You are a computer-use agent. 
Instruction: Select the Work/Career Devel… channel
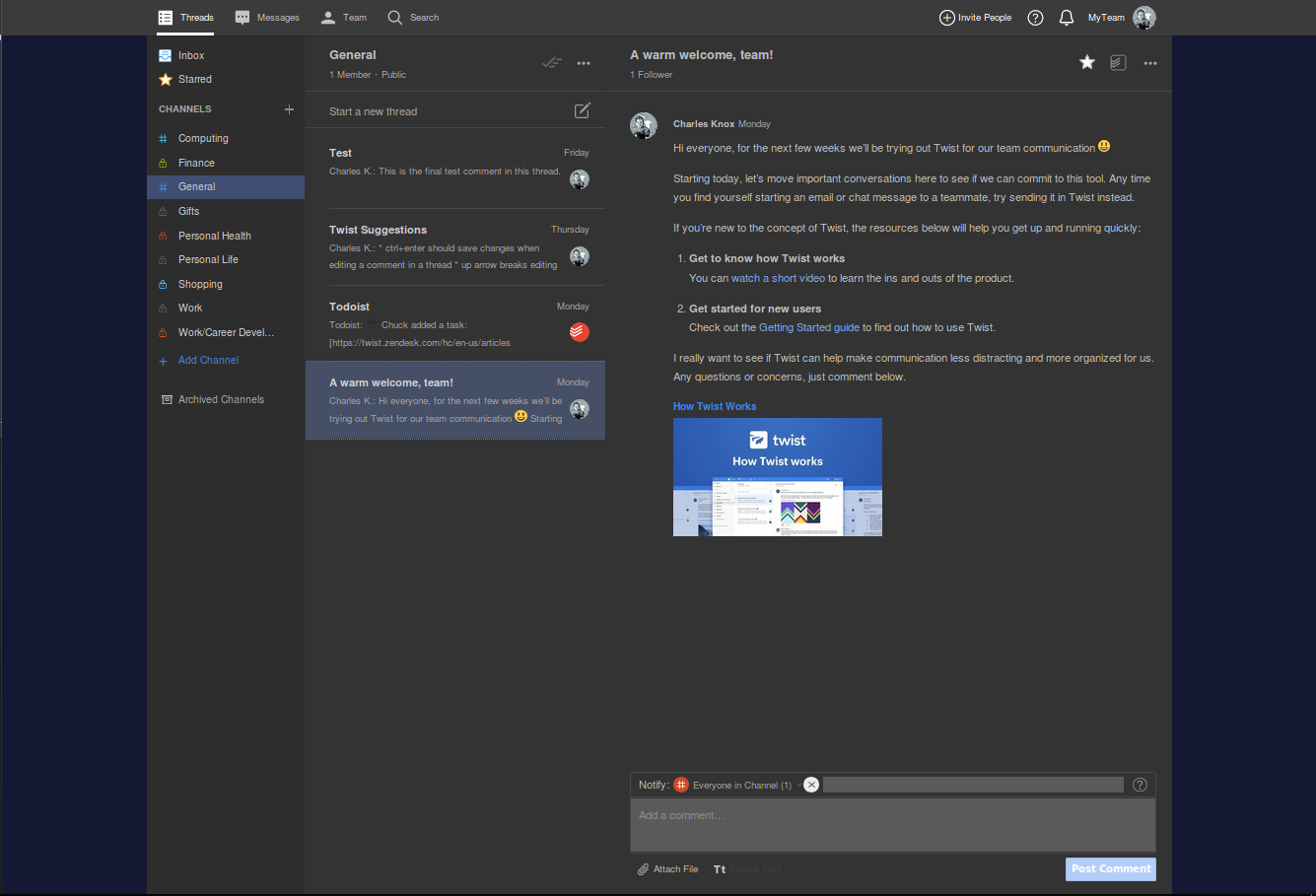pos(226,332)
